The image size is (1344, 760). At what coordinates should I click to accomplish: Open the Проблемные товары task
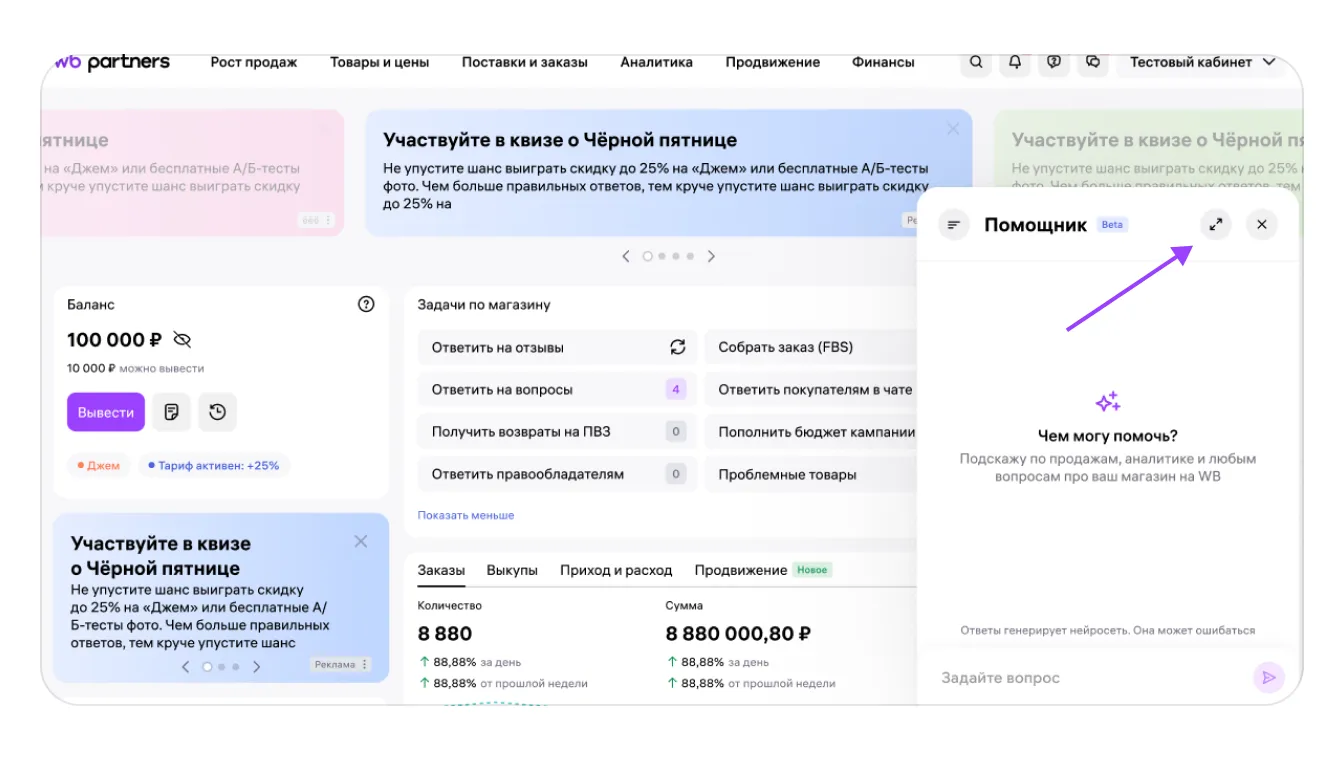(x=811, y=474)
